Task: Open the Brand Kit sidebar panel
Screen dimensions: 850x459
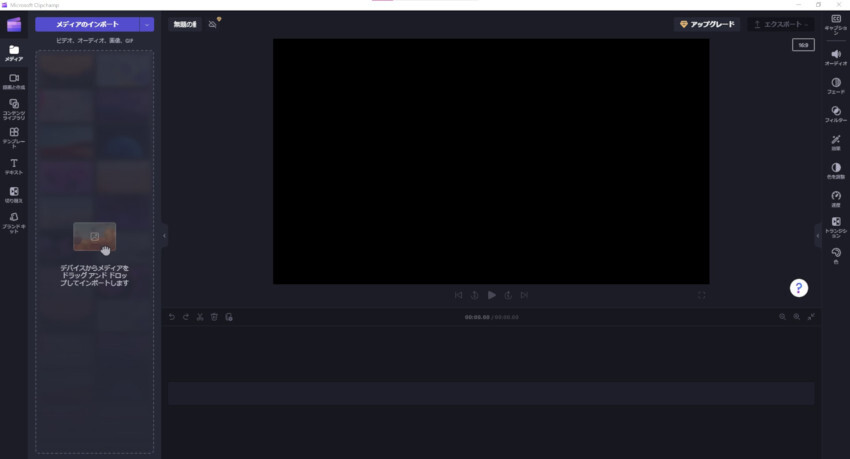Action: click(14, 220)
